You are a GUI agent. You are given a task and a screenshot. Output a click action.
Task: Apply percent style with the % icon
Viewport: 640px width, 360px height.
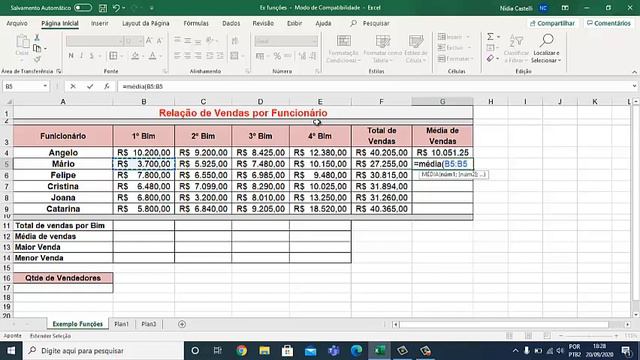(x=277, y=56)
